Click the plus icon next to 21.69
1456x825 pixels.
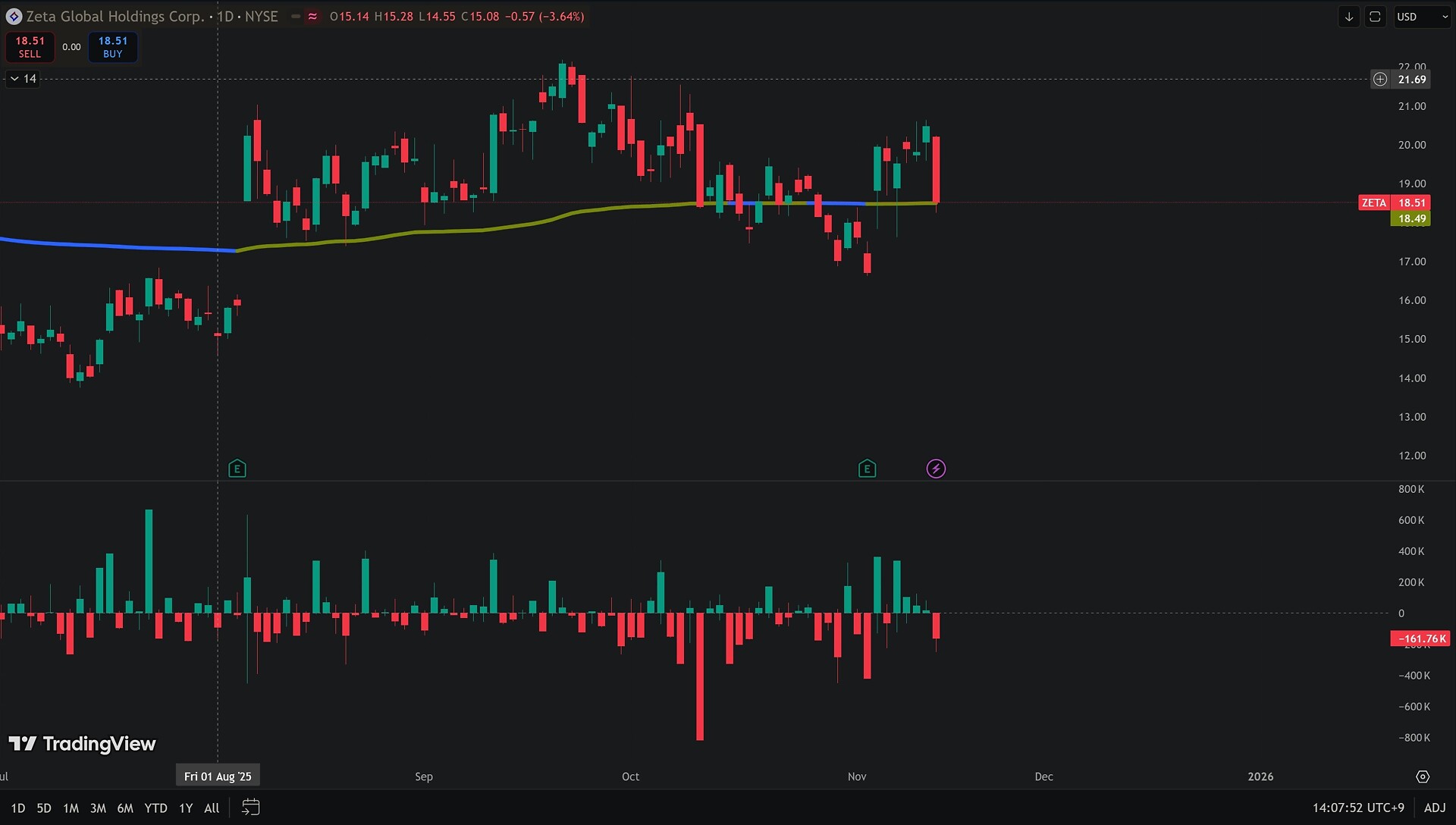pyautogui.click(x=1380, y=79)
